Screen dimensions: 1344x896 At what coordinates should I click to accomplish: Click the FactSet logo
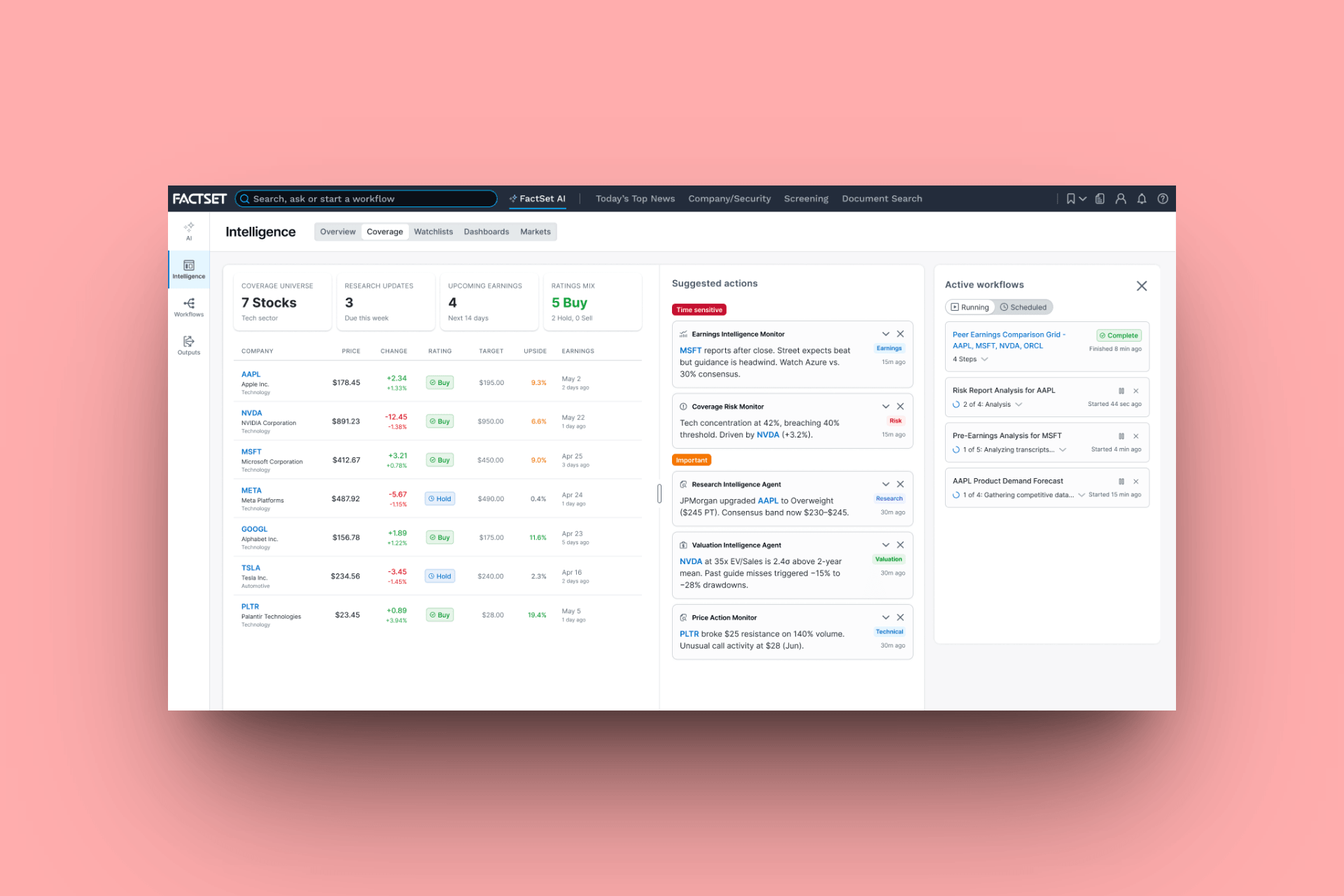(x=199, y=199)
